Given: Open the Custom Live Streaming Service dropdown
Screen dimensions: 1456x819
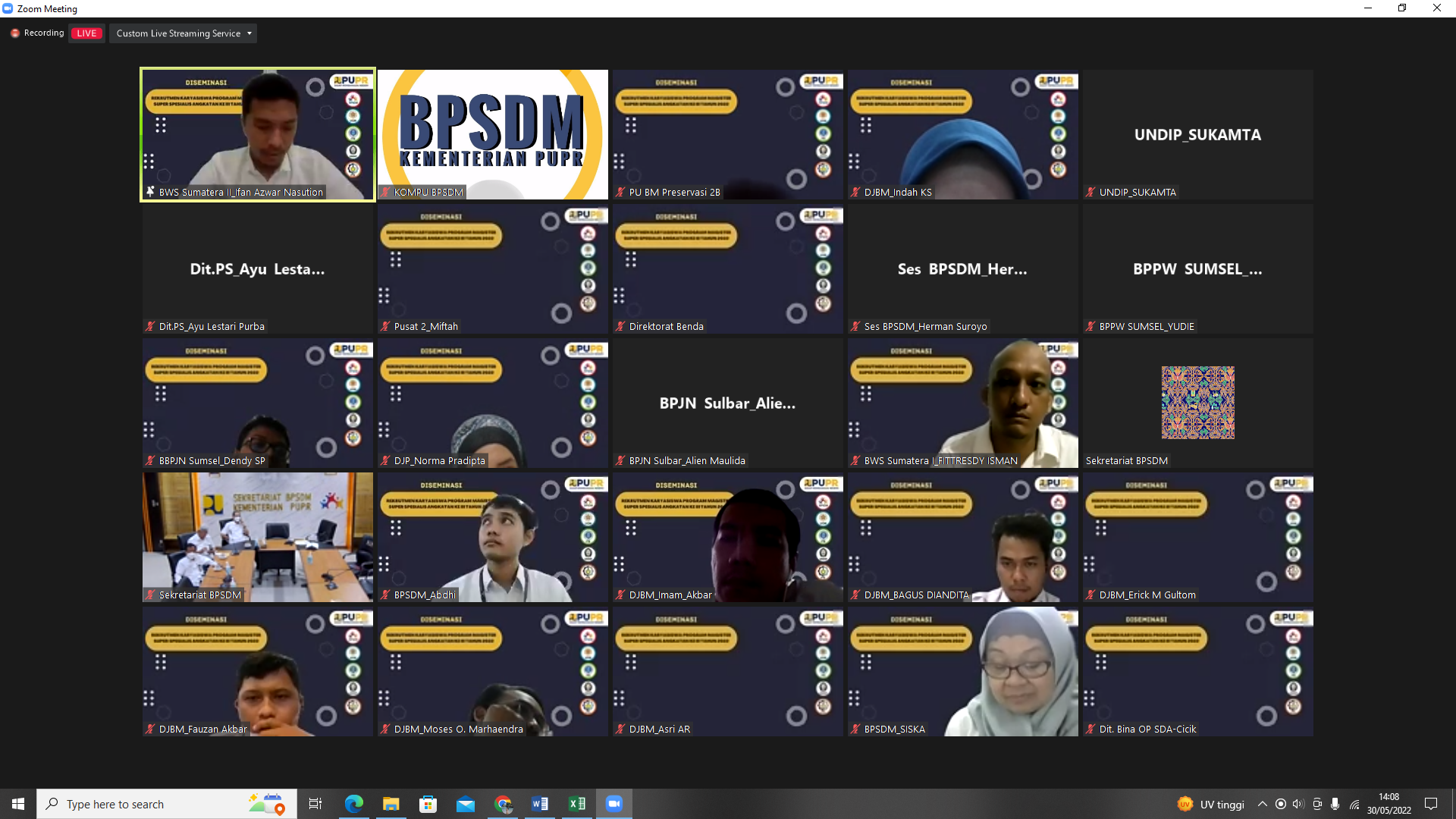Looking at the screenshot, I should pyautogui.click(x=183, y=33).
